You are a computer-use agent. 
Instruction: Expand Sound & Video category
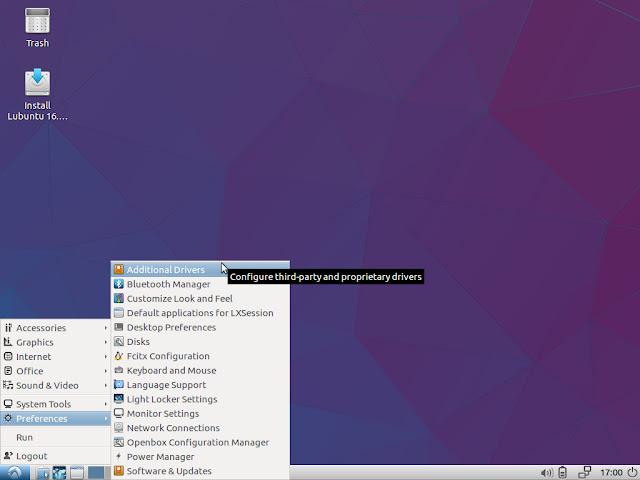click(x=56, y=385)
